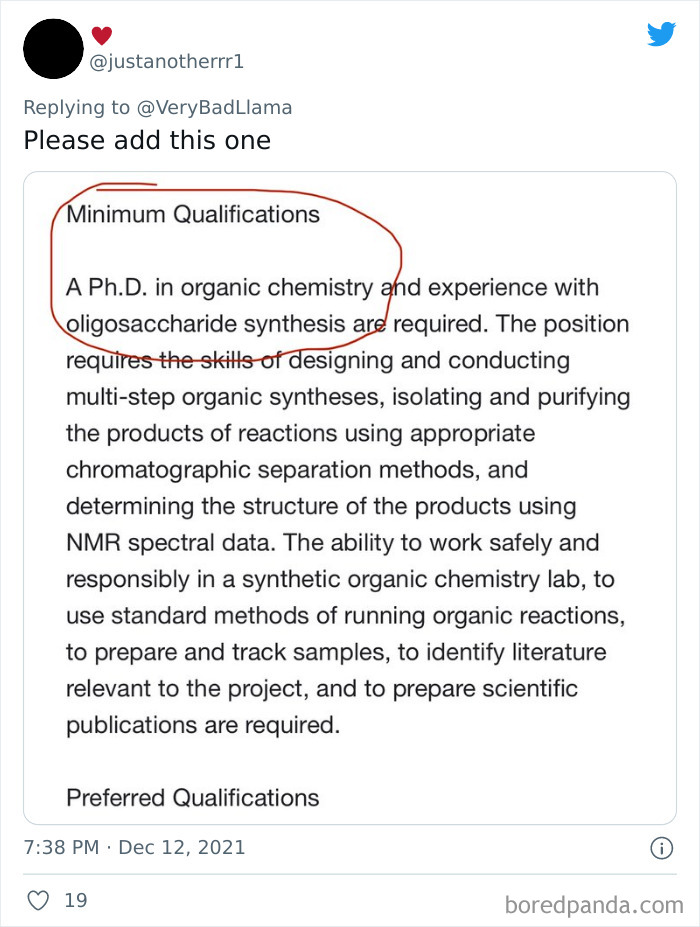Image resolution: width=700 pixels, height=927 pixels.
Task: Visit the @VeryBadLlama mention link
Action: pyautogui.click(x=212, y=107)
